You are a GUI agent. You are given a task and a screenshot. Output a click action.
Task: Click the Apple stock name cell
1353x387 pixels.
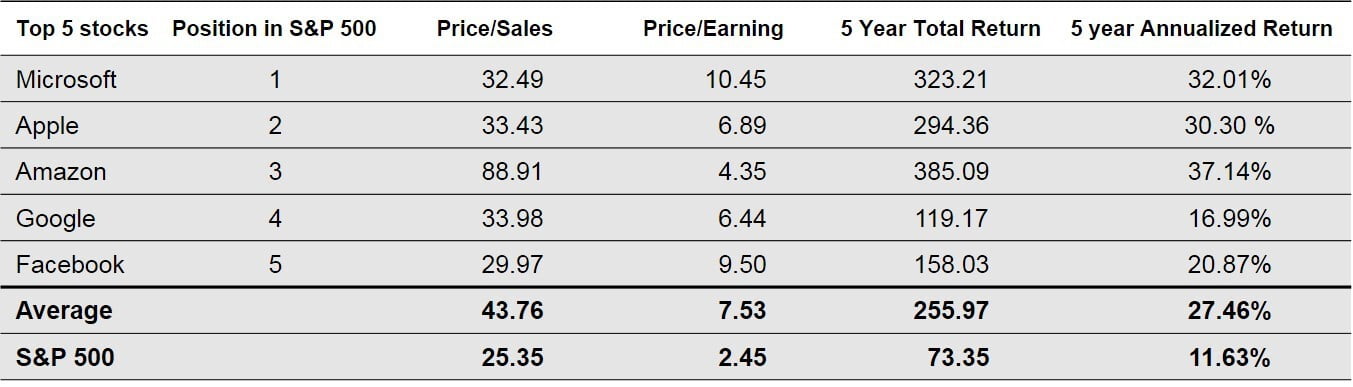click(x=47, y=126)
